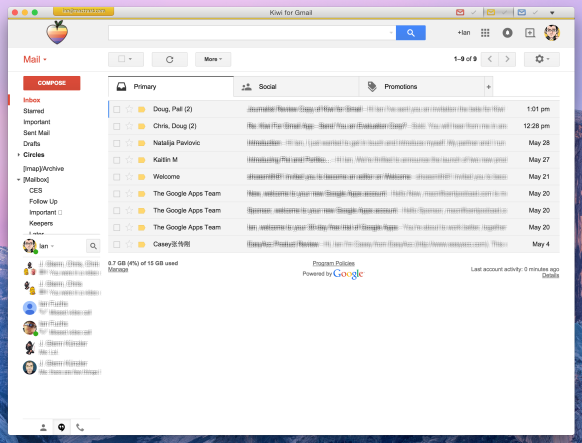The height and width of the screenshot is (443, 582).
Task: Open the phone calls icon
Action: (80, 427)
